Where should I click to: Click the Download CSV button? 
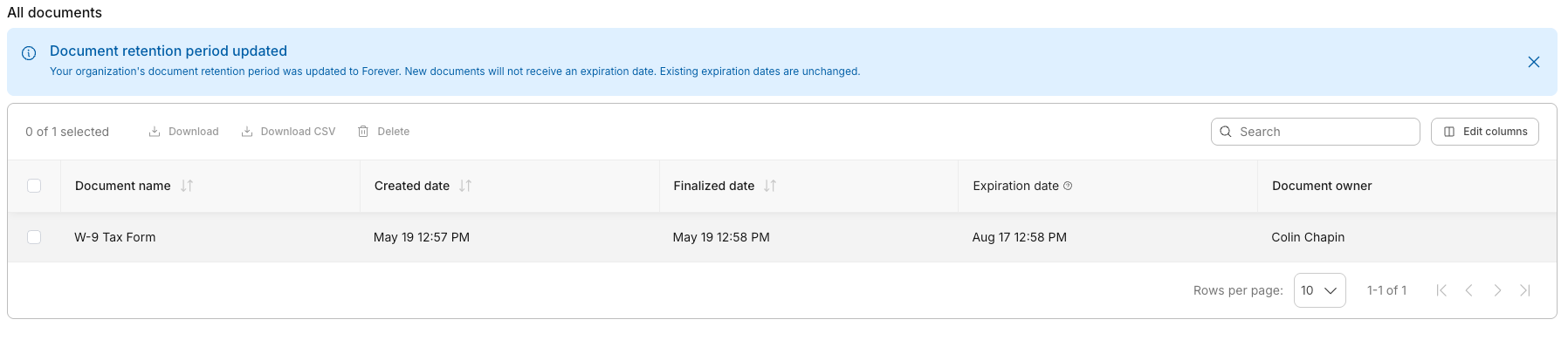[288, 132]
